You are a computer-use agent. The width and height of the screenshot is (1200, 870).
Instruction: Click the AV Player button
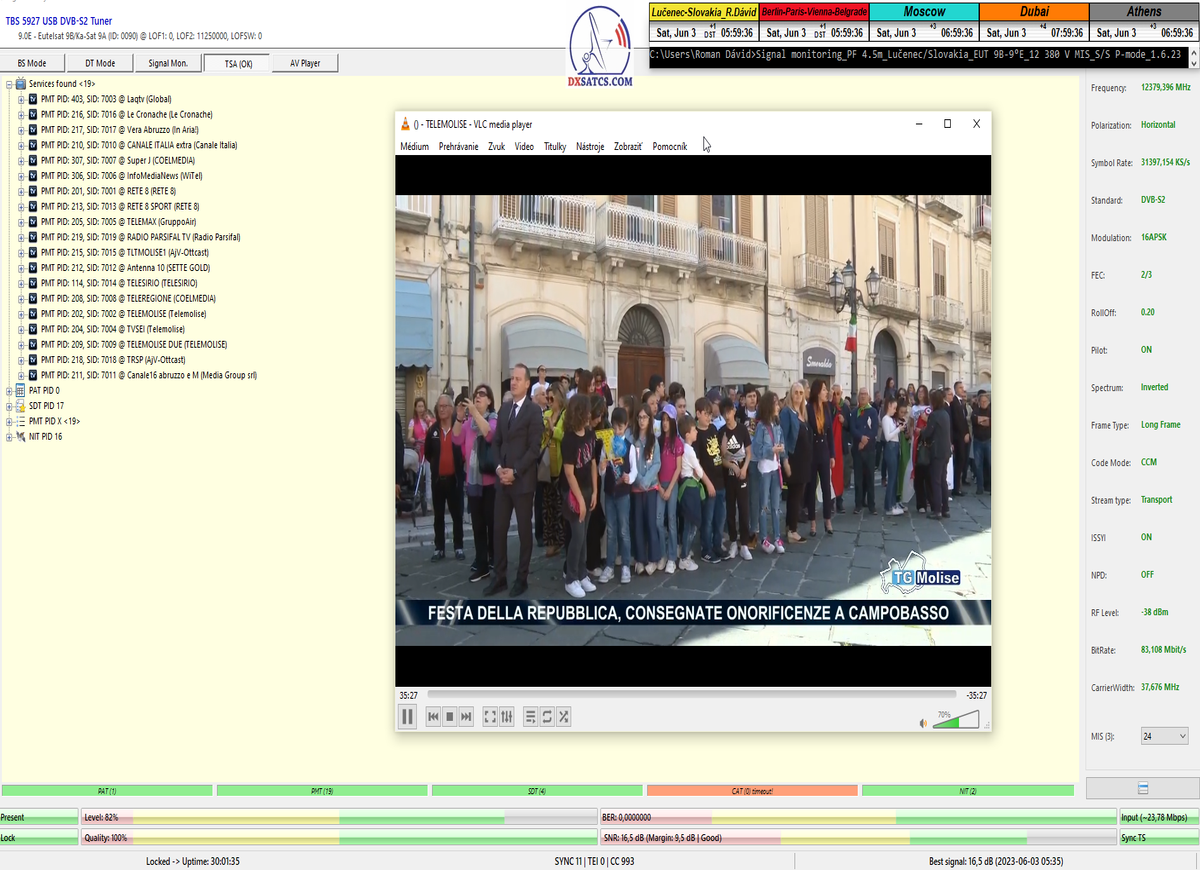(305, 63)
